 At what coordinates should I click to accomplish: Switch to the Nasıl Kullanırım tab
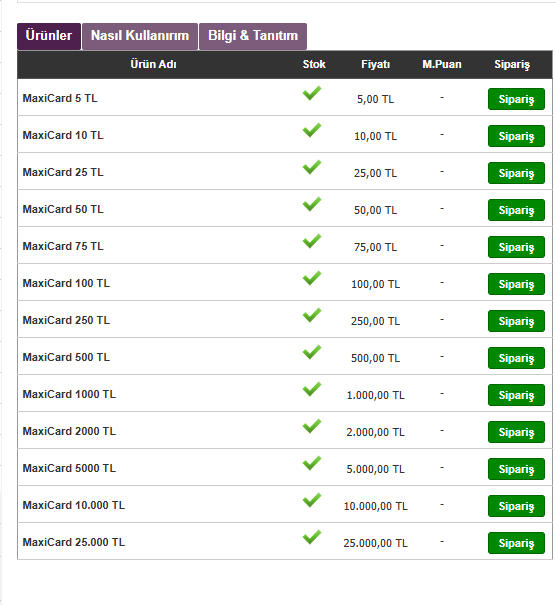pyautogui.click(x=140, y=36)
